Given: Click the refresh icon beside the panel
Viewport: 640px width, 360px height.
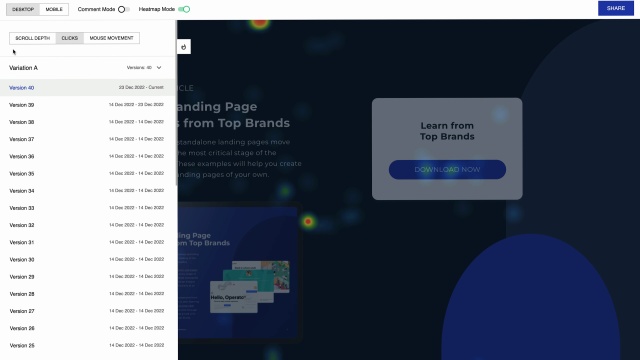Looking at the screenshot, I should 184,47.
